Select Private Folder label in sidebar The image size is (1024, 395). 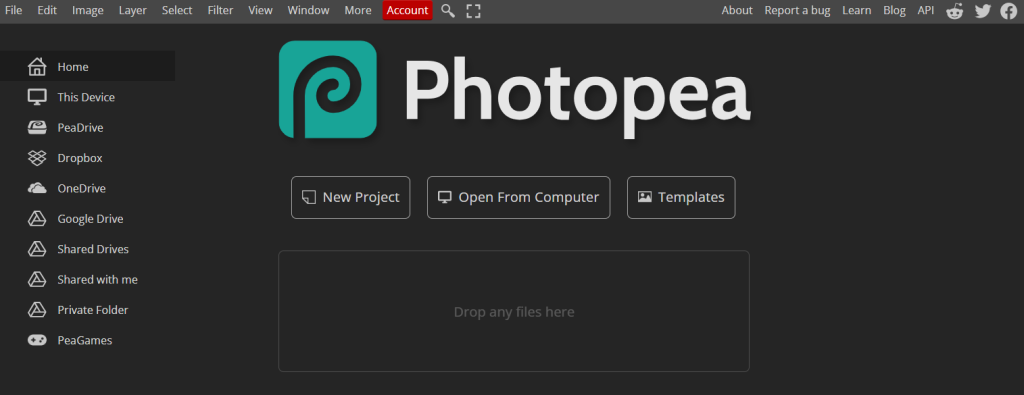(x=93, y=310)
